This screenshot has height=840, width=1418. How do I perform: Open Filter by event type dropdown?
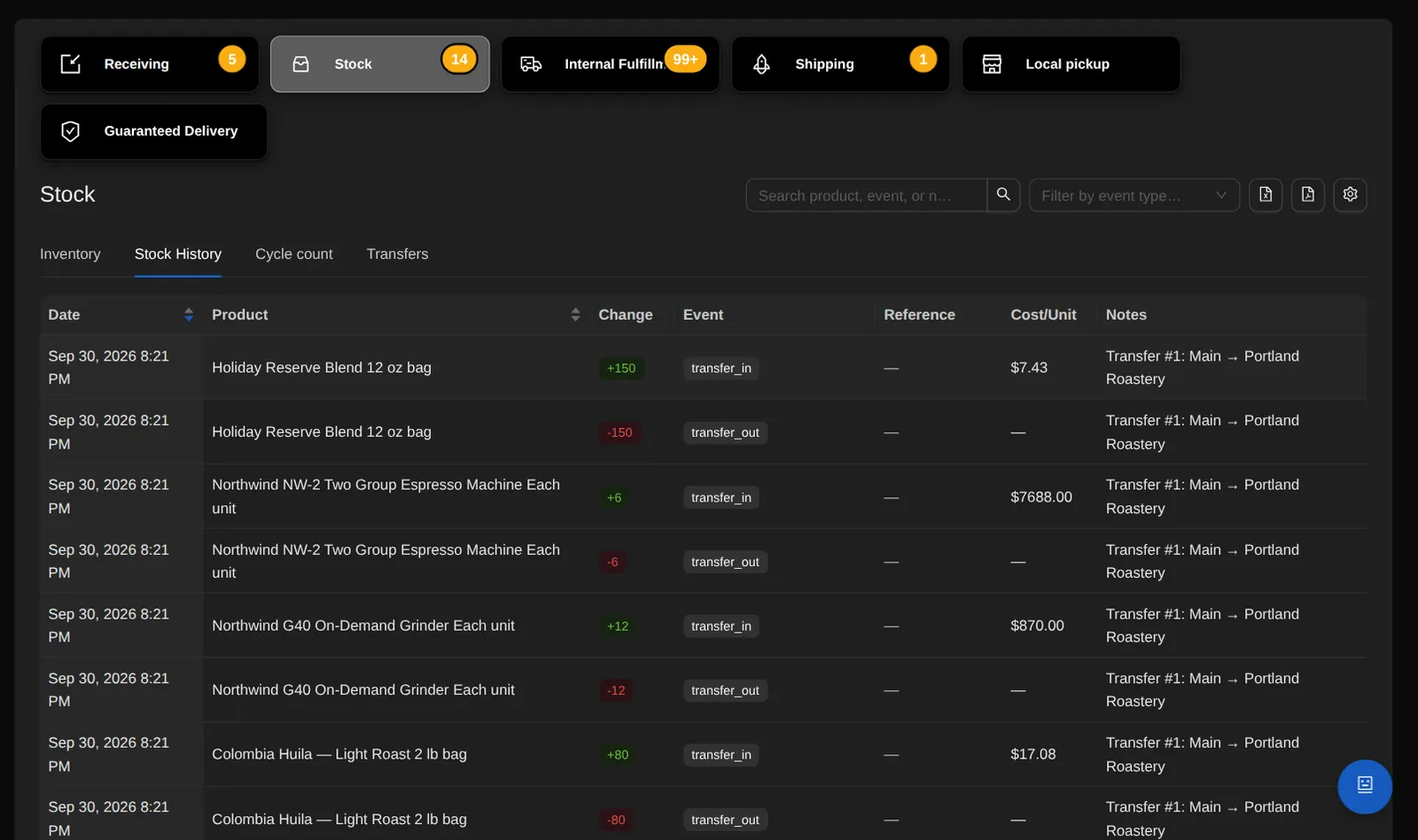coord(1134,195)
